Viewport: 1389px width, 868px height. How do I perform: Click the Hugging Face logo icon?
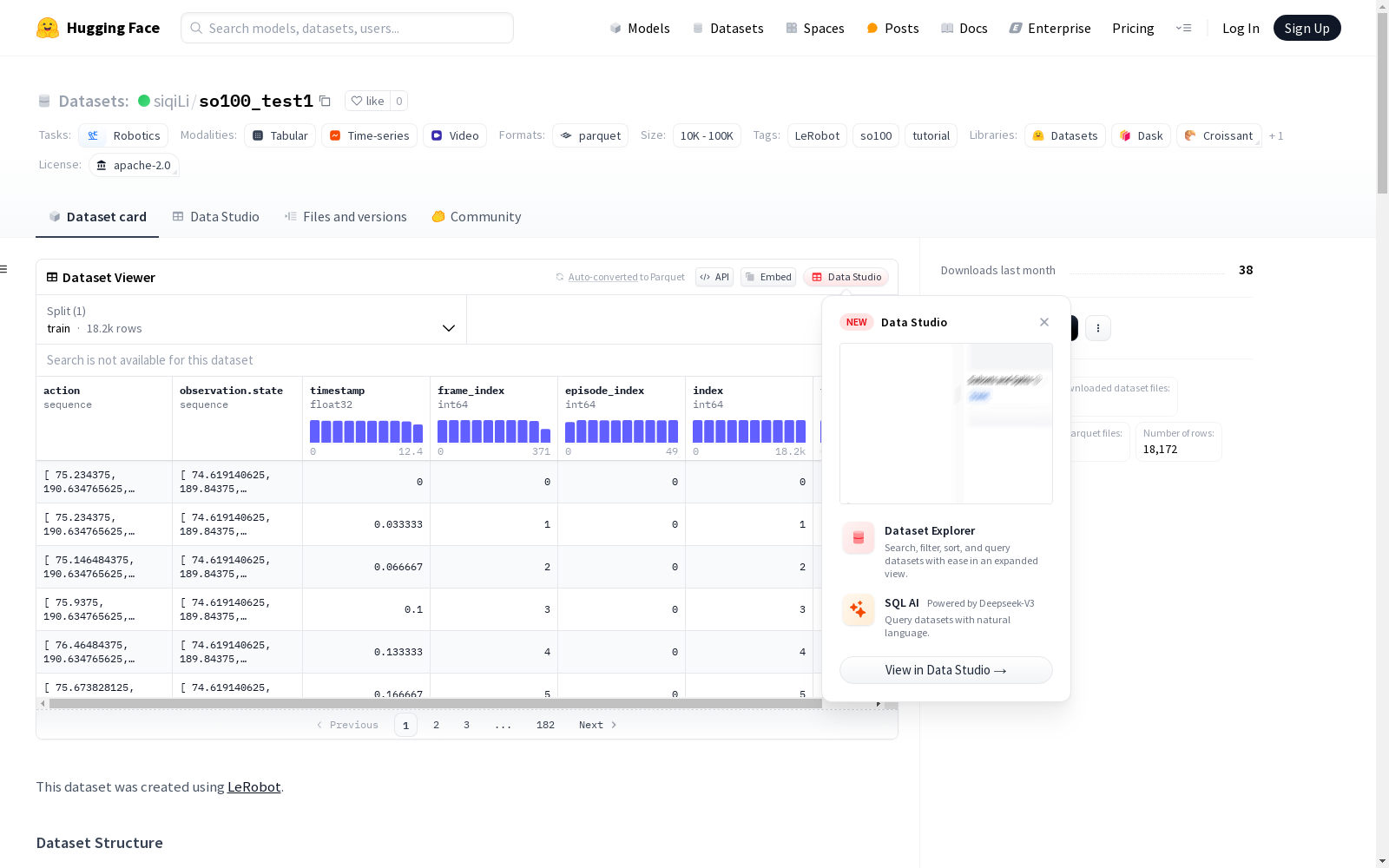48,28
